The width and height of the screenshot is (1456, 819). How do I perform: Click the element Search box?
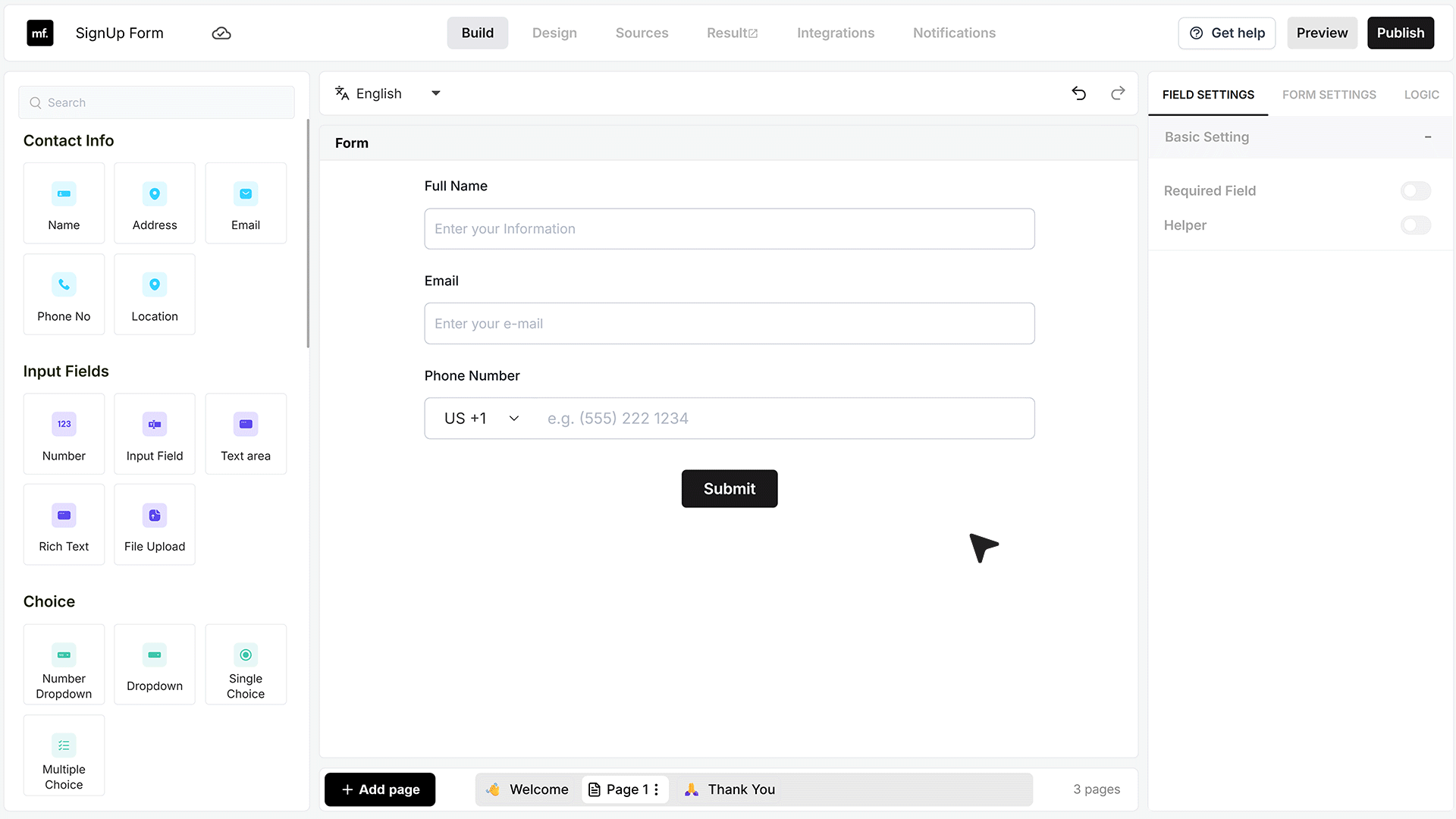(x=156, y=102)
